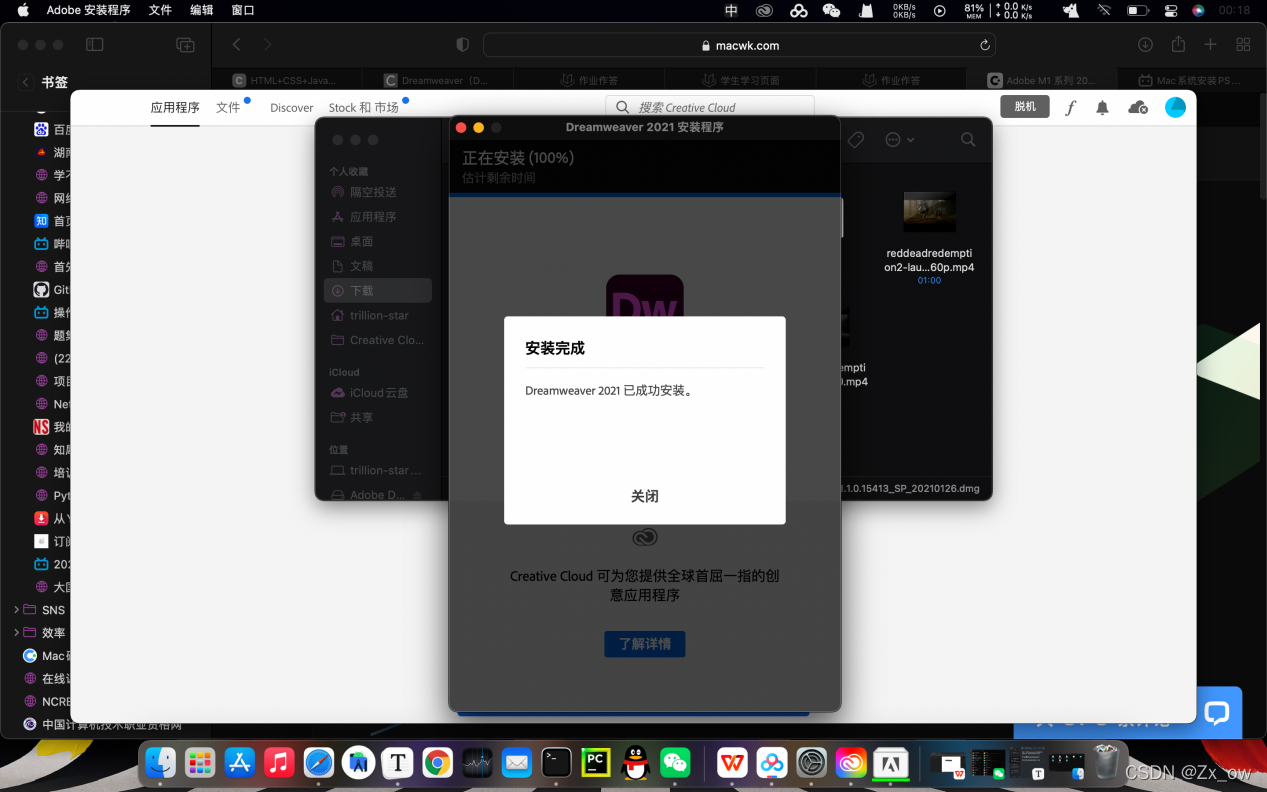
Task: Open the Adobe 安装程序 menu
Action: tap(88, 10)
